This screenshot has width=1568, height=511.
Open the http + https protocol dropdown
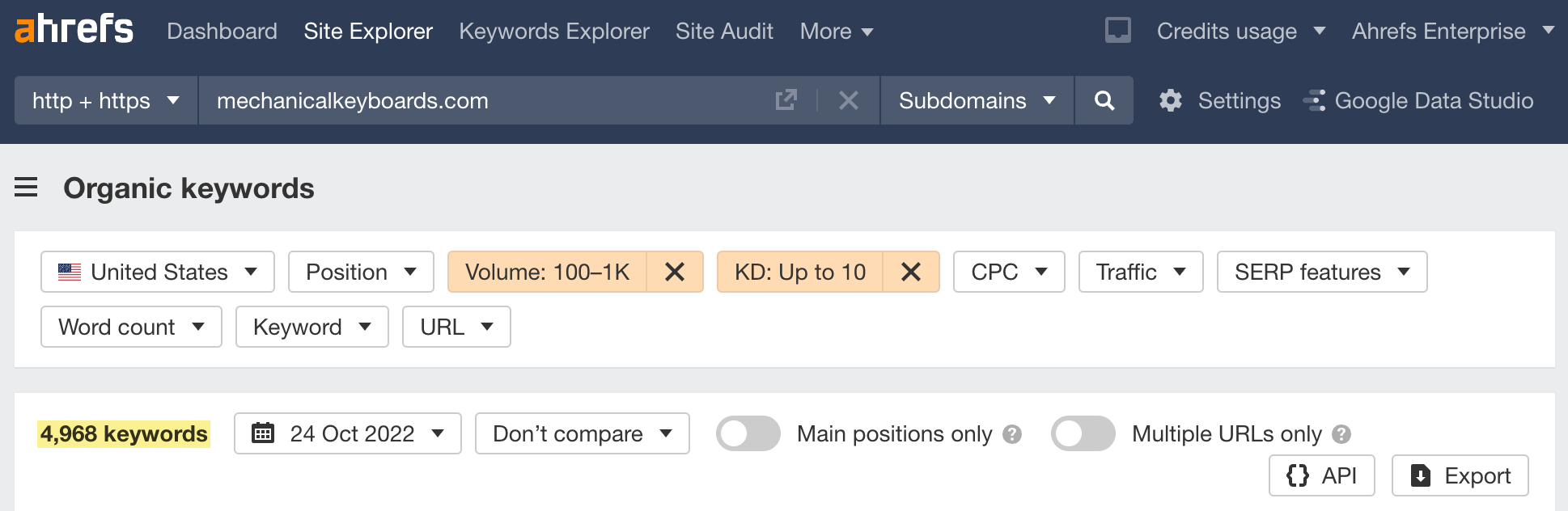[x=104, y=100]
